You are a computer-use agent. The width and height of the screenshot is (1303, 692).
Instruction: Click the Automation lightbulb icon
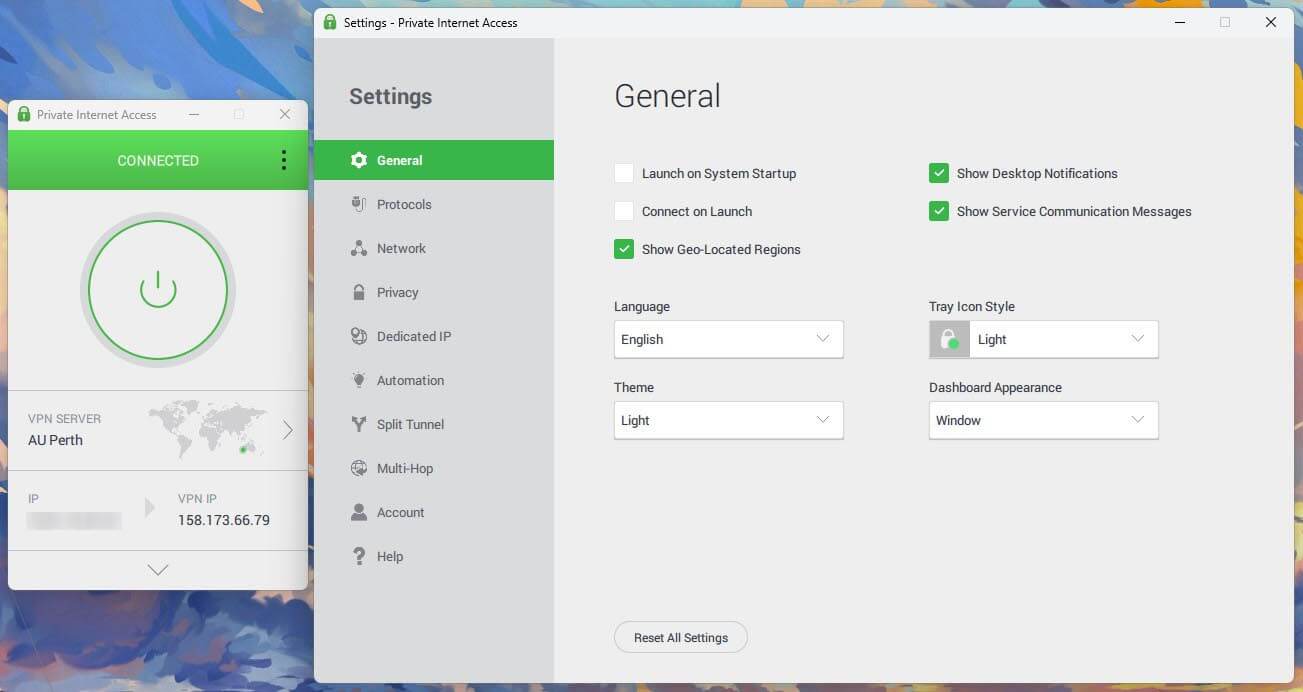359,380
